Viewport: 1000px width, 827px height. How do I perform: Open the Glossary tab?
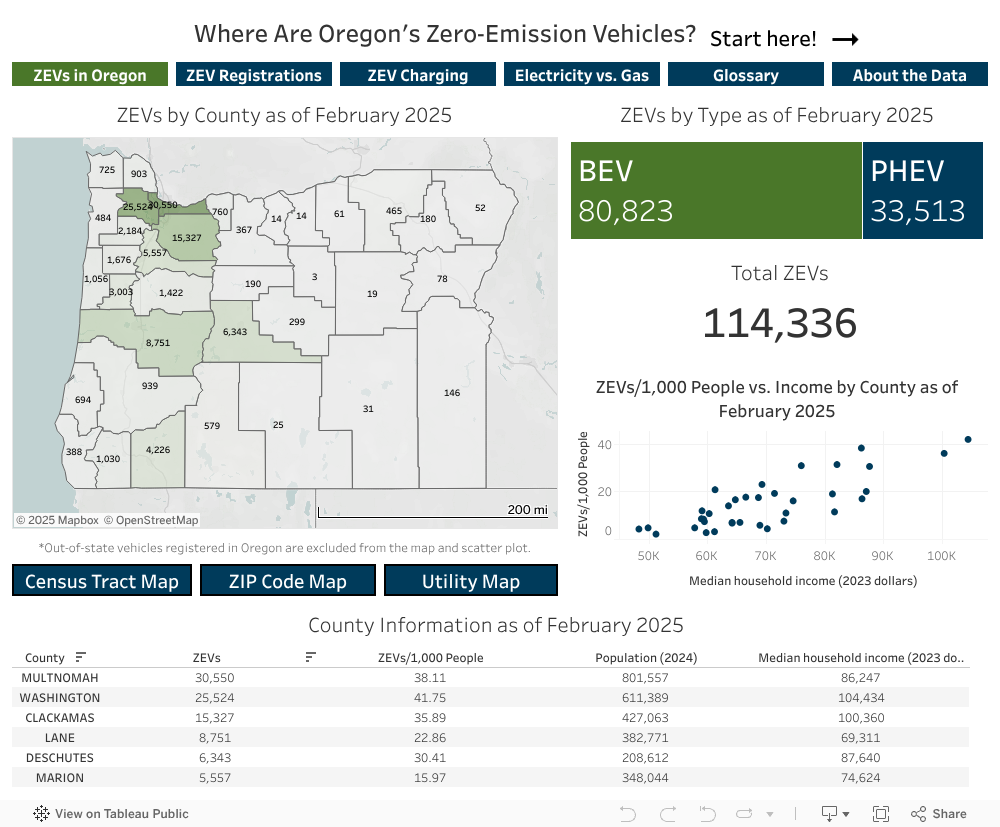click(745, 73)
